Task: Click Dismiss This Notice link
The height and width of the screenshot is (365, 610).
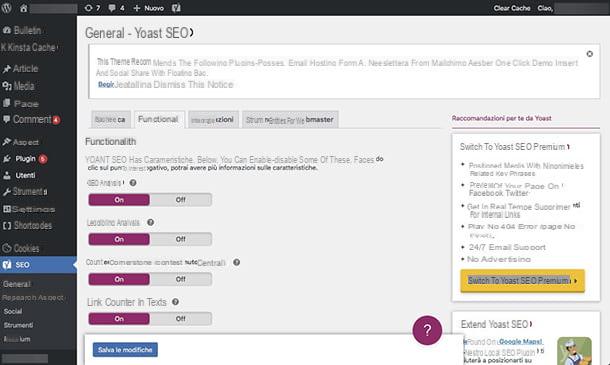Action: (193, 84)
